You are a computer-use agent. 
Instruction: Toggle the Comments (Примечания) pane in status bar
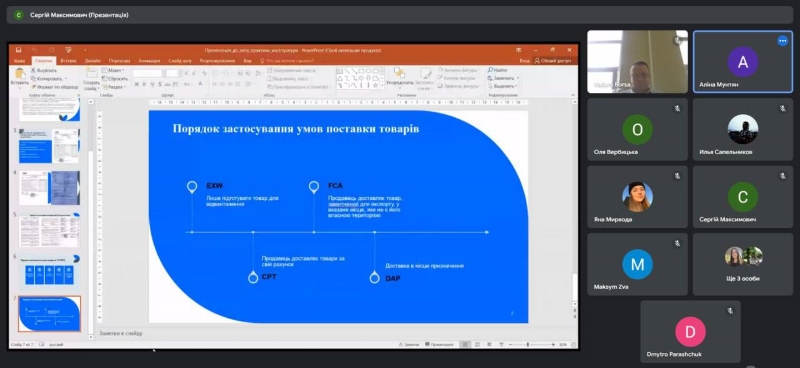tap(439, 345)
